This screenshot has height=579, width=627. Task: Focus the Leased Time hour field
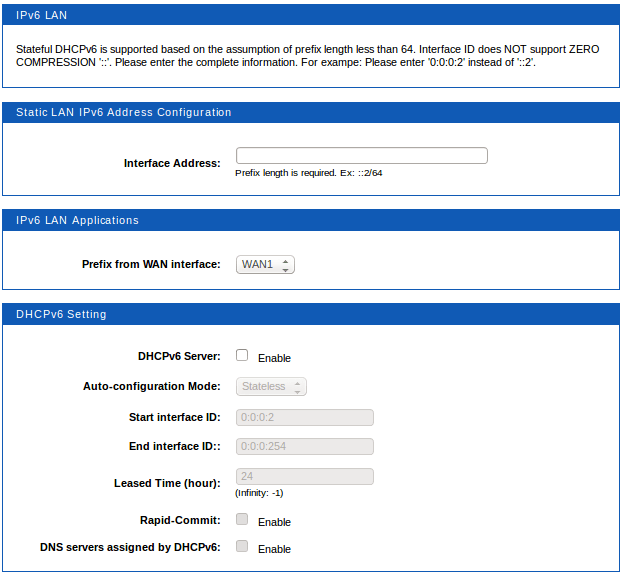click(304, 477)
